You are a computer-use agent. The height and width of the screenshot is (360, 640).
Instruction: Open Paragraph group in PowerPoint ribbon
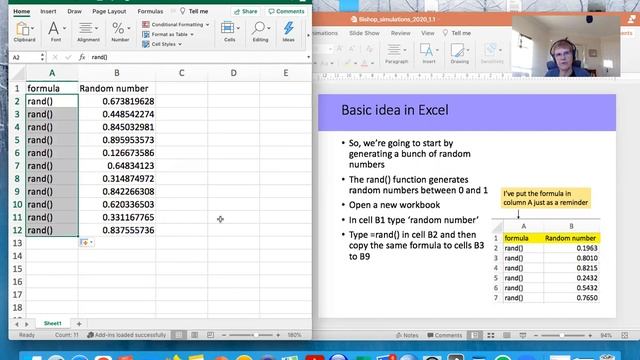(396, 53)
